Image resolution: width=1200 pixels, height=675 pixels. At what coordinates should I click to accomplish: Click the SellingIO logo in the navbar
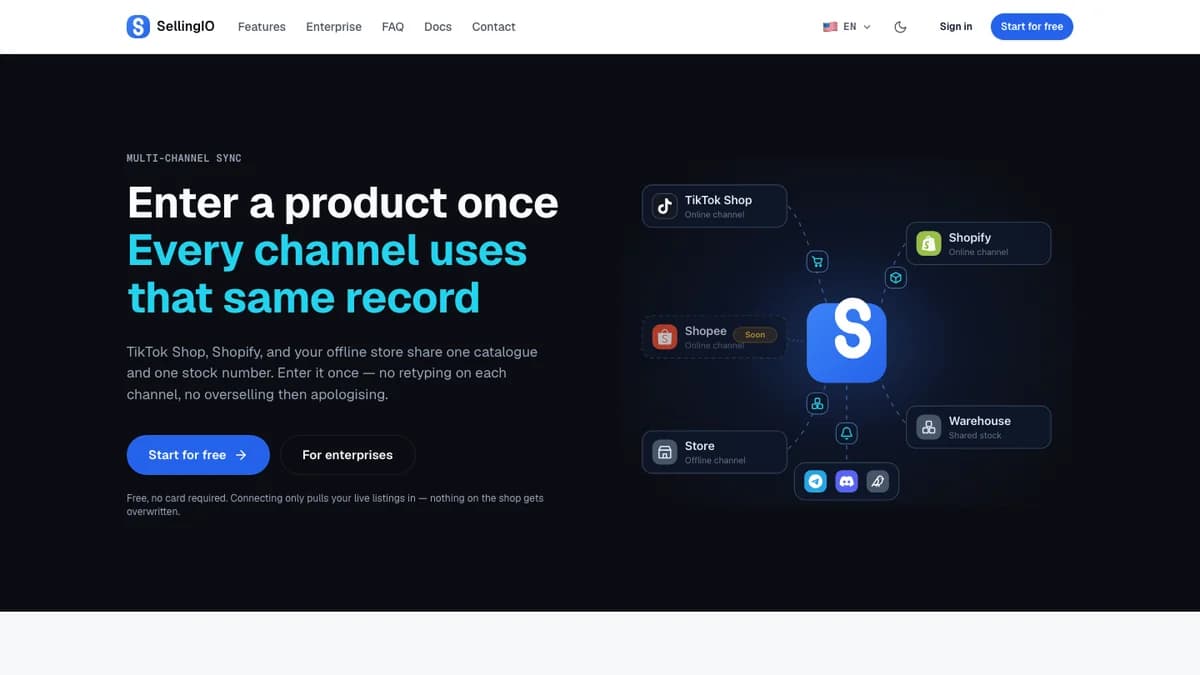170,27
